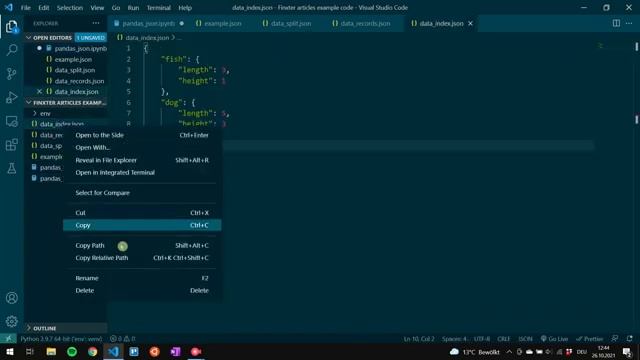The width and height of the screenshot is (640, 360).
Task: Open the Search view
Action: [12, 50]
